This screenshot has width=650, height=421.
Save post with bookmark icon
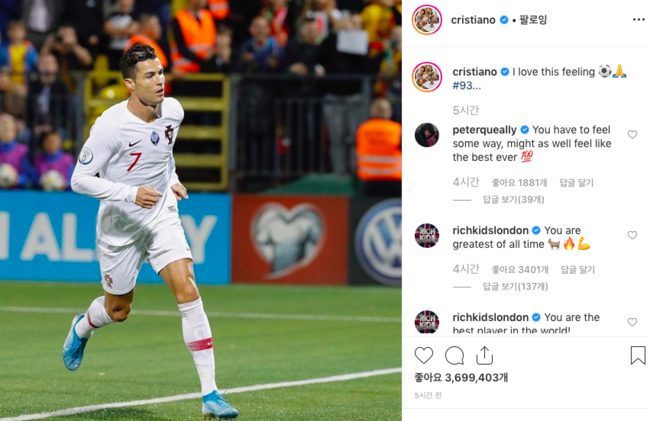(x=638, y=356)
